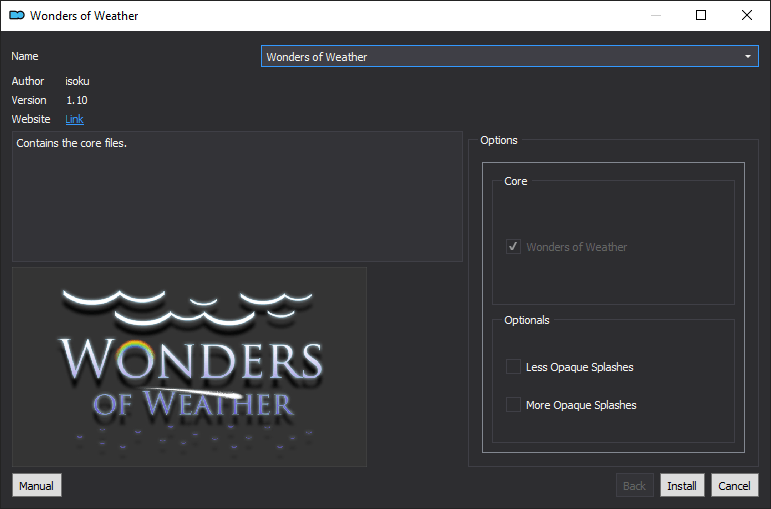Viewport: 771px width, 509px height.
Task: Maximize the installer window
Action: 701,15
